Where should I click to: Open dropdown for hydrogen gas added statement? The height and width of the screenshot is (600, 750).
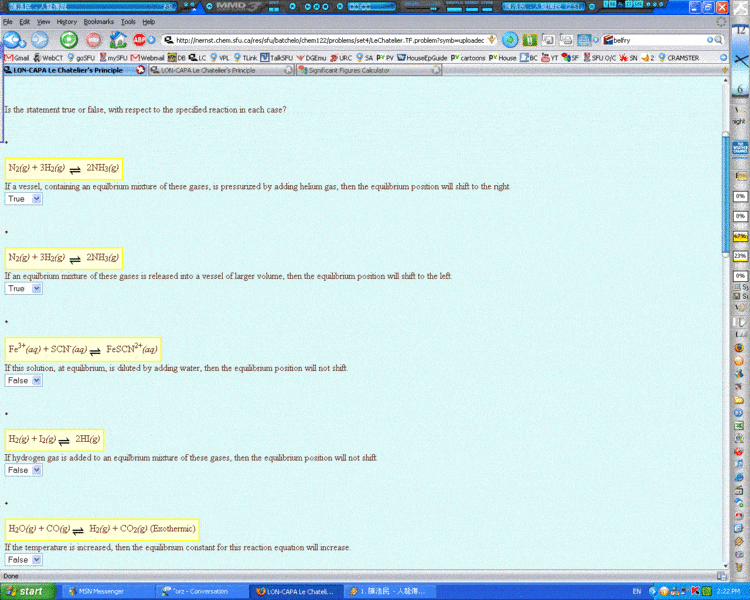coord(23,469)
